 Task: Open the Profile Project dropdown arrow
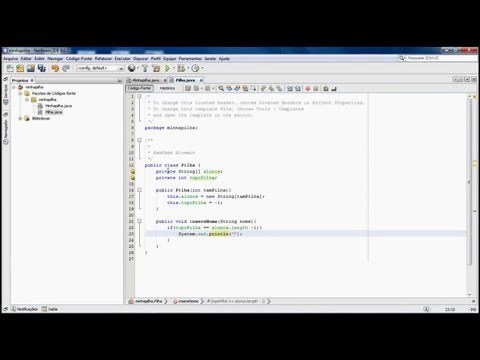[202, 68]
